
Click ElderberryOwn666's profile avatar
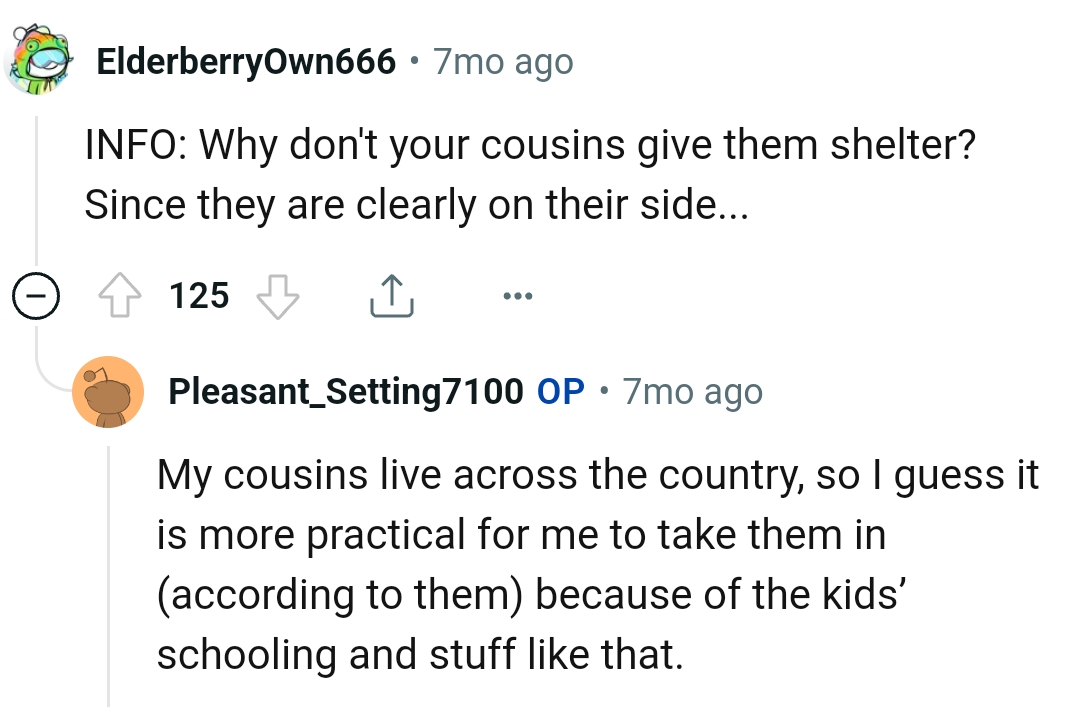(40, 60)
